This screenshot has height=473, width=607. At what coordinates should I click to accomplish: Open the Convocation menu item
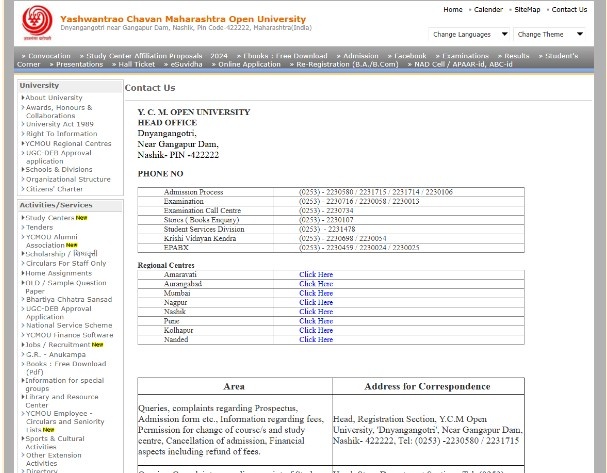[x=49, y=56]
